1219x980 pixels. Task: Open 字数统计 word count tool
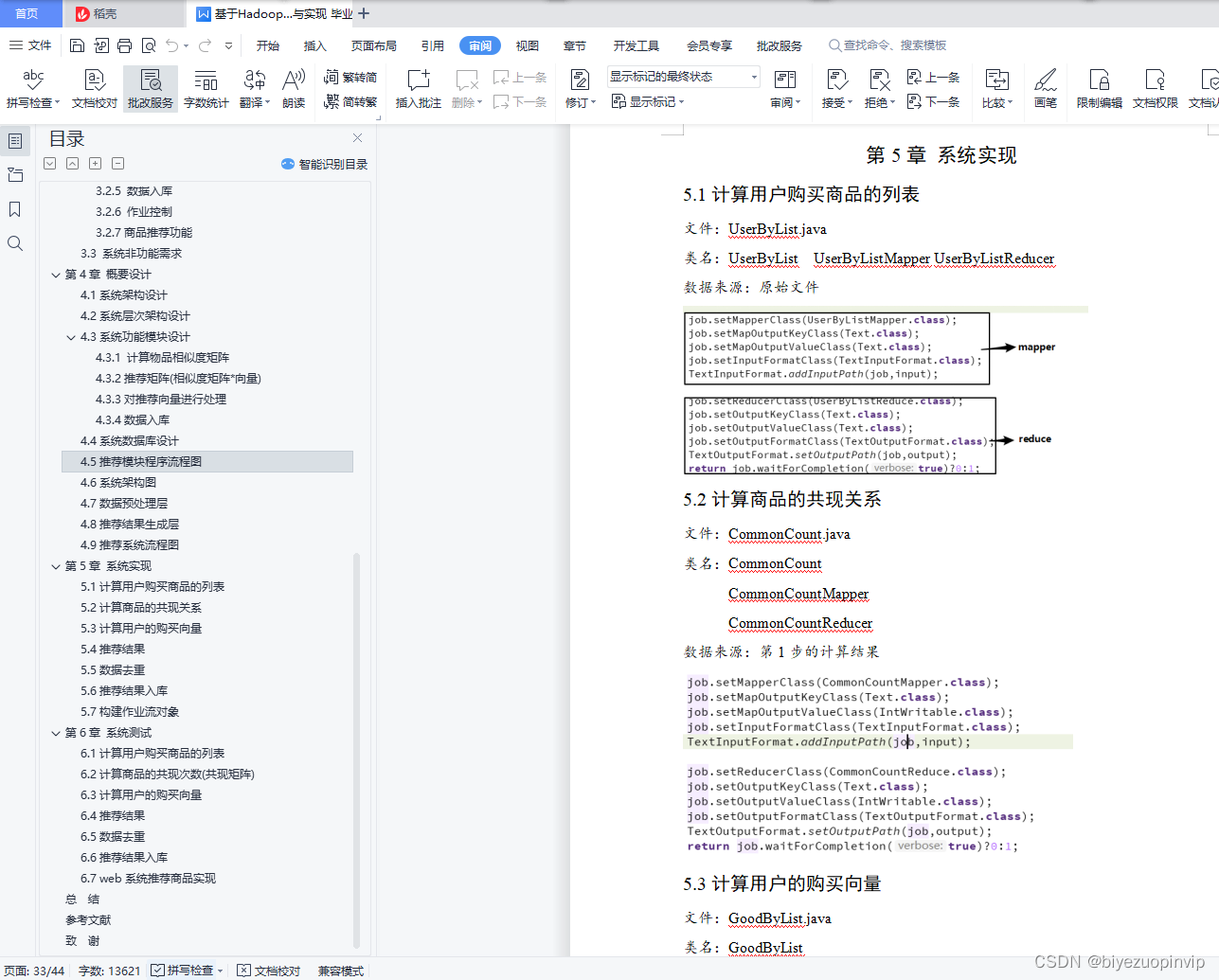[206, 88]
